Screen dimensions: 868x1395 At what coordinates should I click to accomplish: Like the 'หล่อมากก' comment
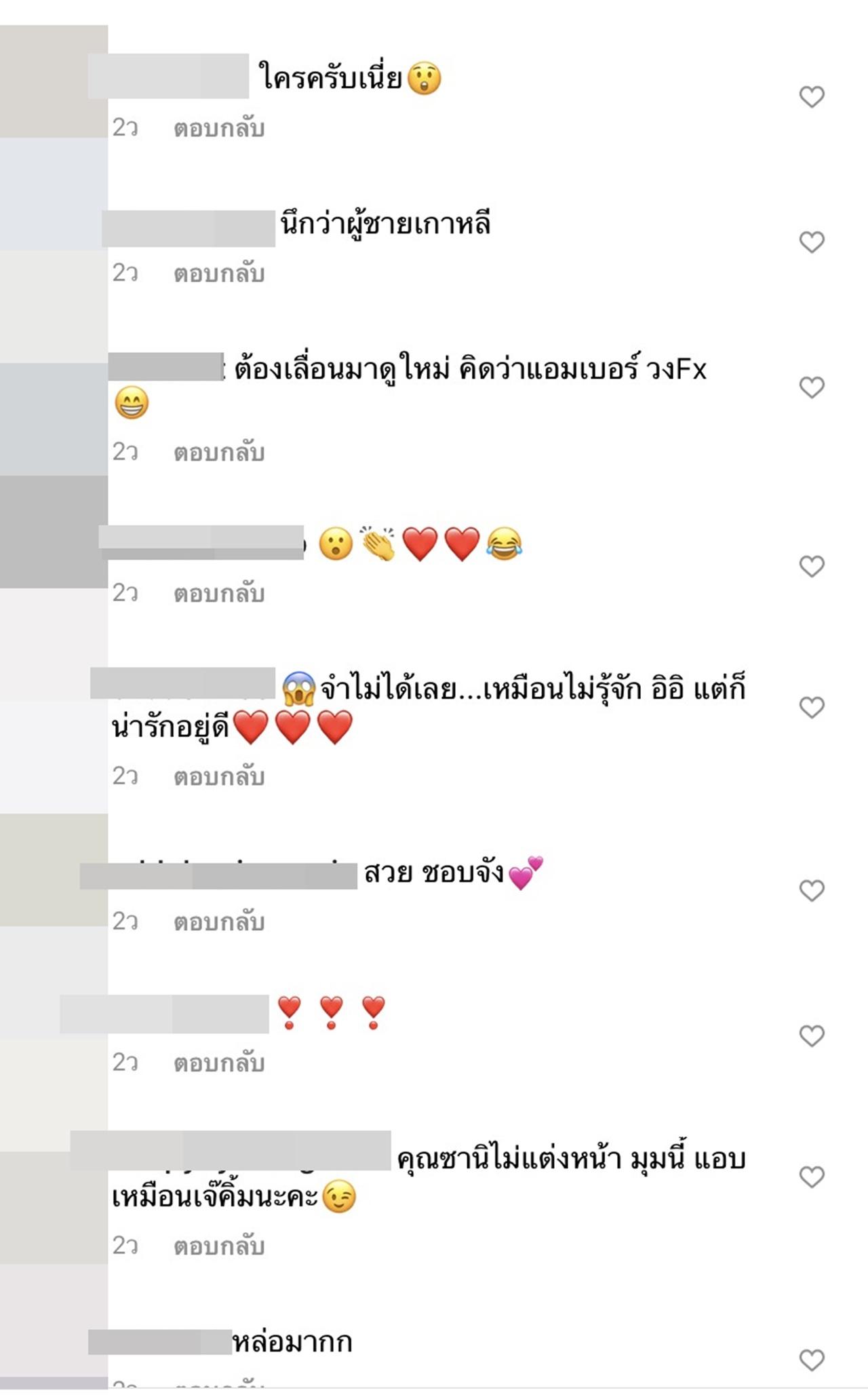(x=812, y=1360)
